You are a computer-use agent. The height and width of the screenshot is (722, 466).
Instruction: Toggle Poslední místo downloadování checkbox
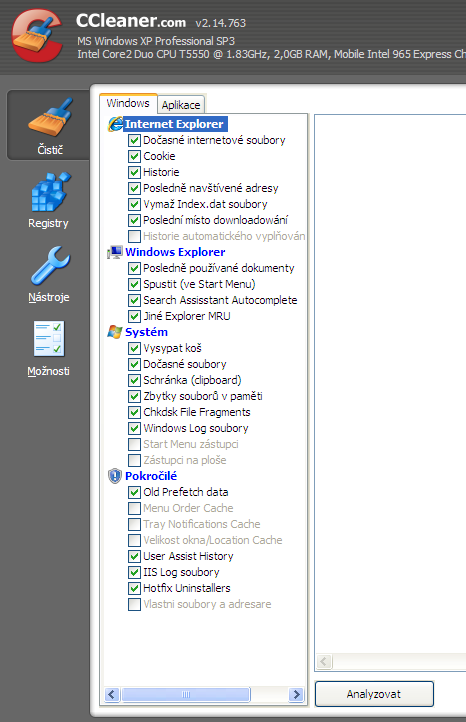pos(134,220)
